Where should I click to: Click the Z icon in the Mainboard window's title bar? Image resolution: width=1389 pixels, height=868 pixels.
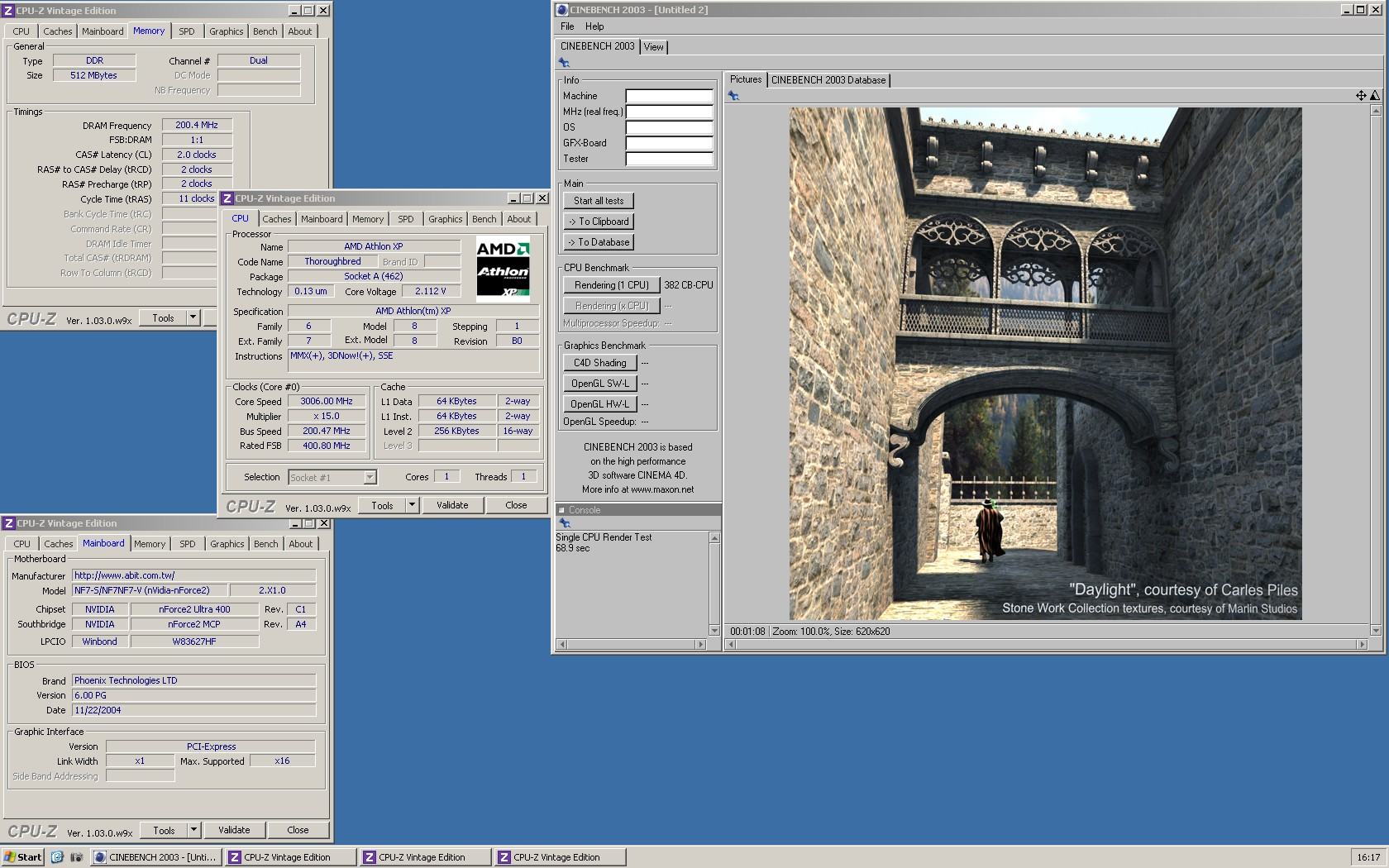(8, 523)
